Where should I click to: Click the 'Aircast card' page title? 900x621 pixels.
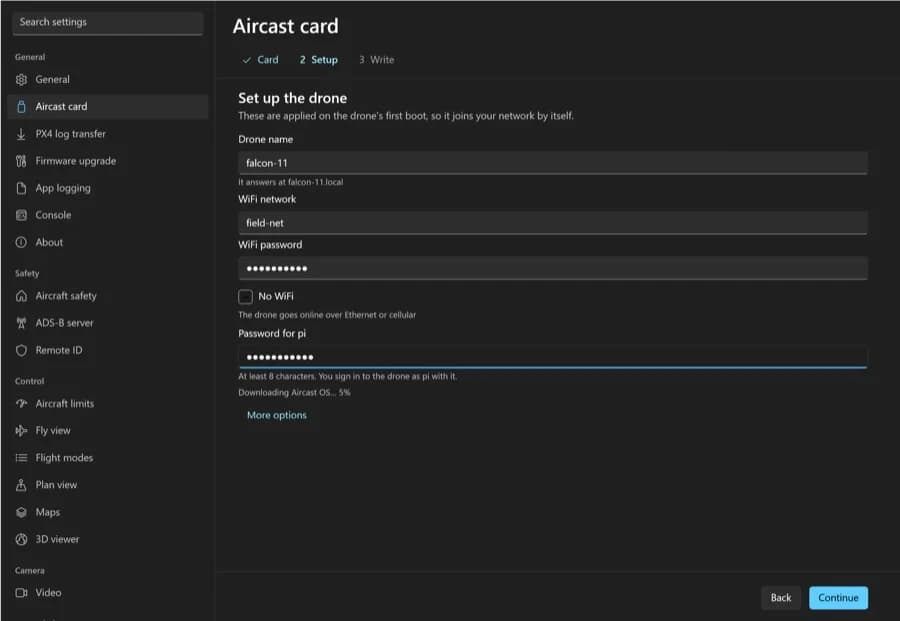[286, 26]
